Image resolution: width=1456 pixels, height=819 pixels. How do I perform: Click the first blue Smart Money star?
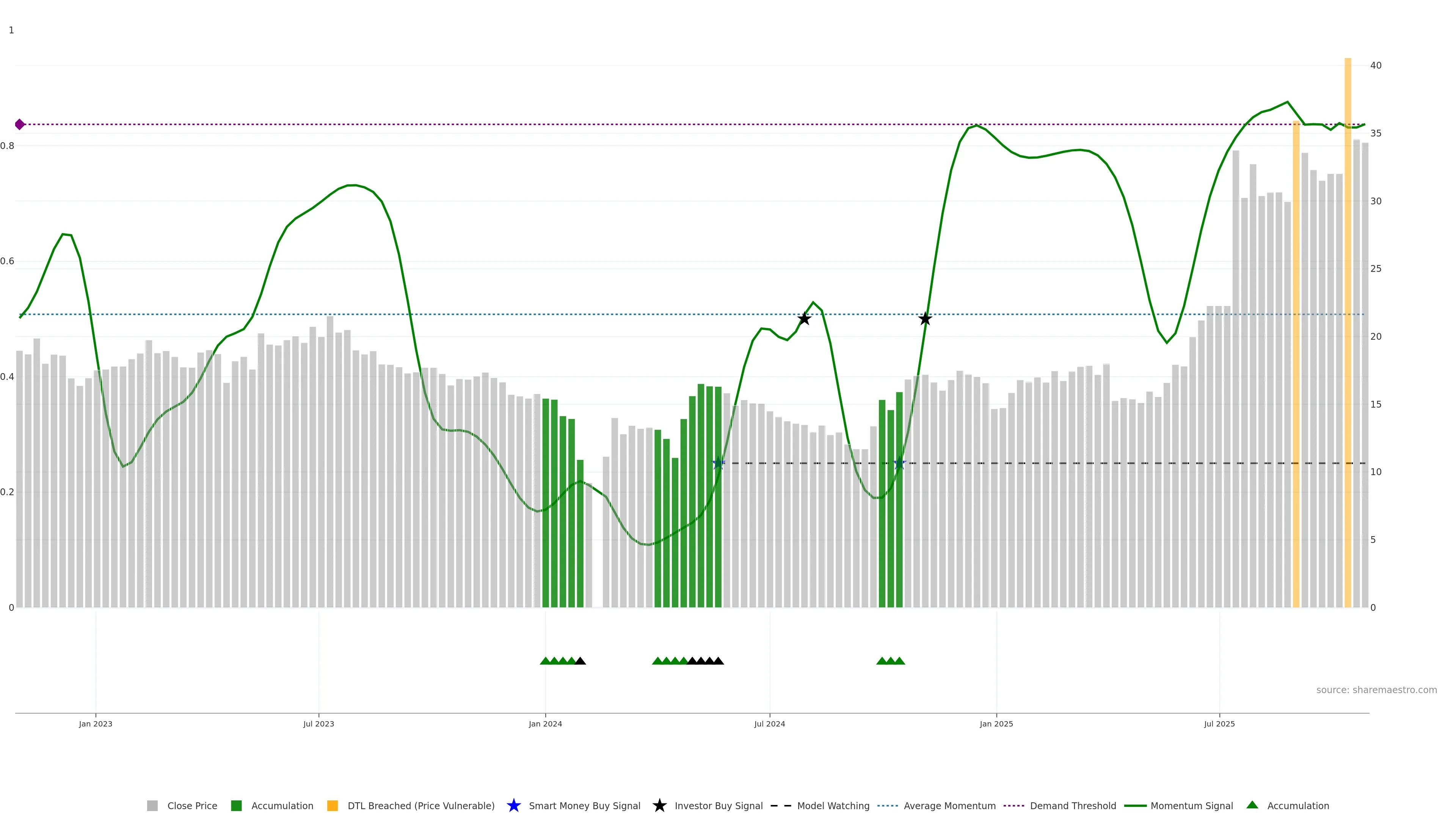click(718, 463)
